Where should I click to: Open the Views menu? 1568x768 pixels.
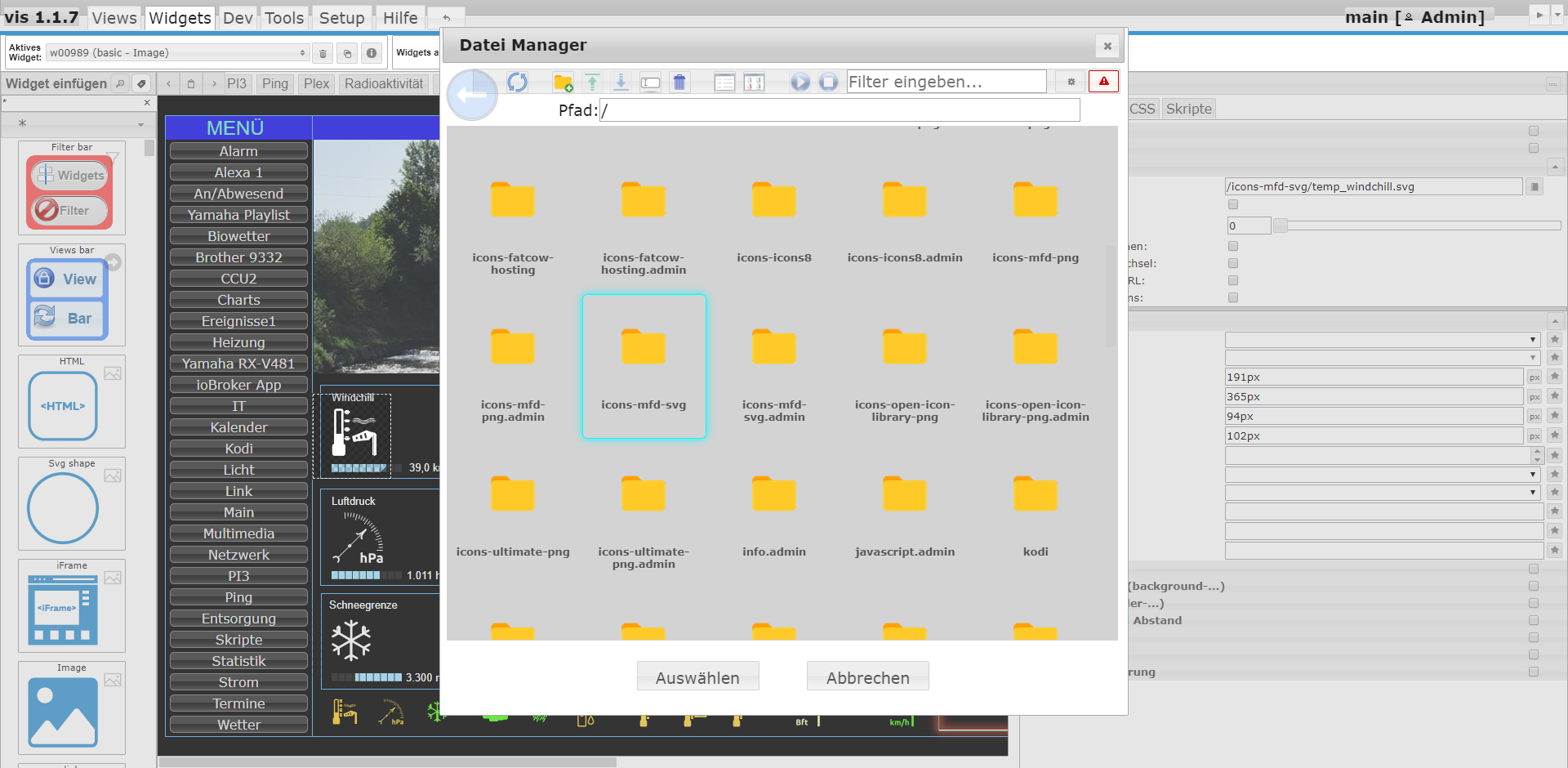click(x=114, y=18)
